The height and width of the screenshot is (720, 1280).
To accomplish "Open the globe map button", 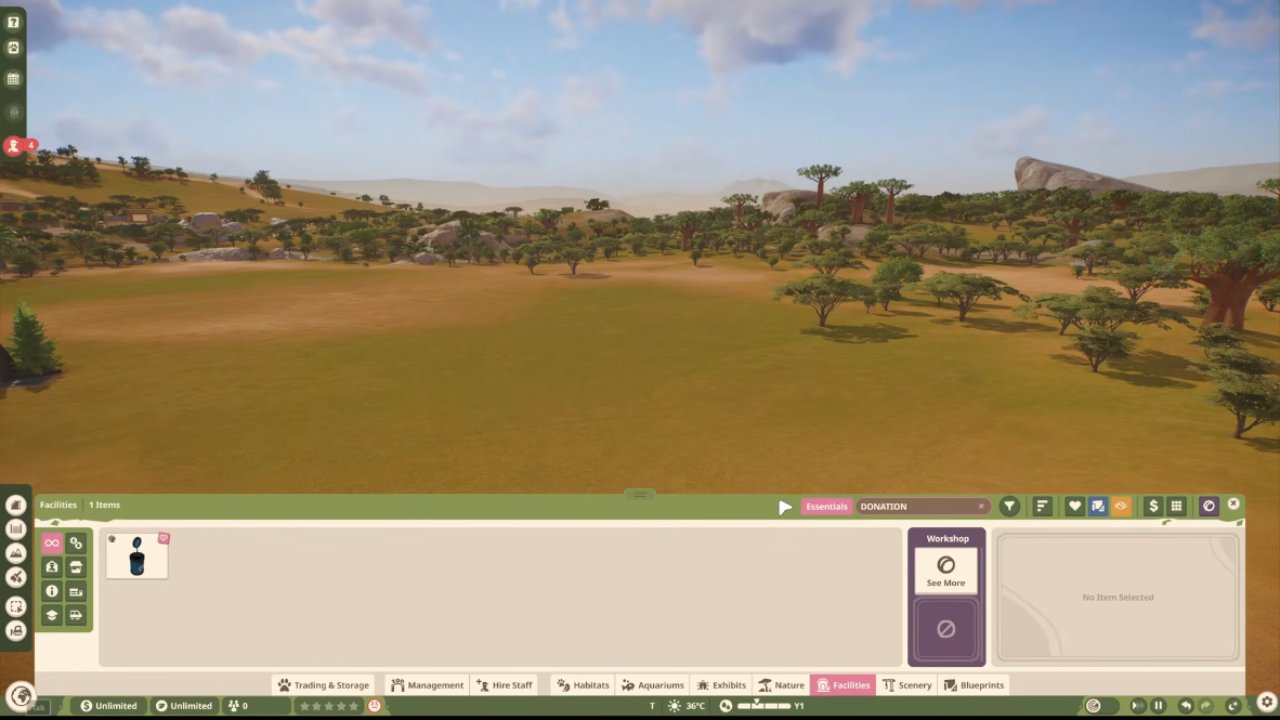I will point(19,696).
